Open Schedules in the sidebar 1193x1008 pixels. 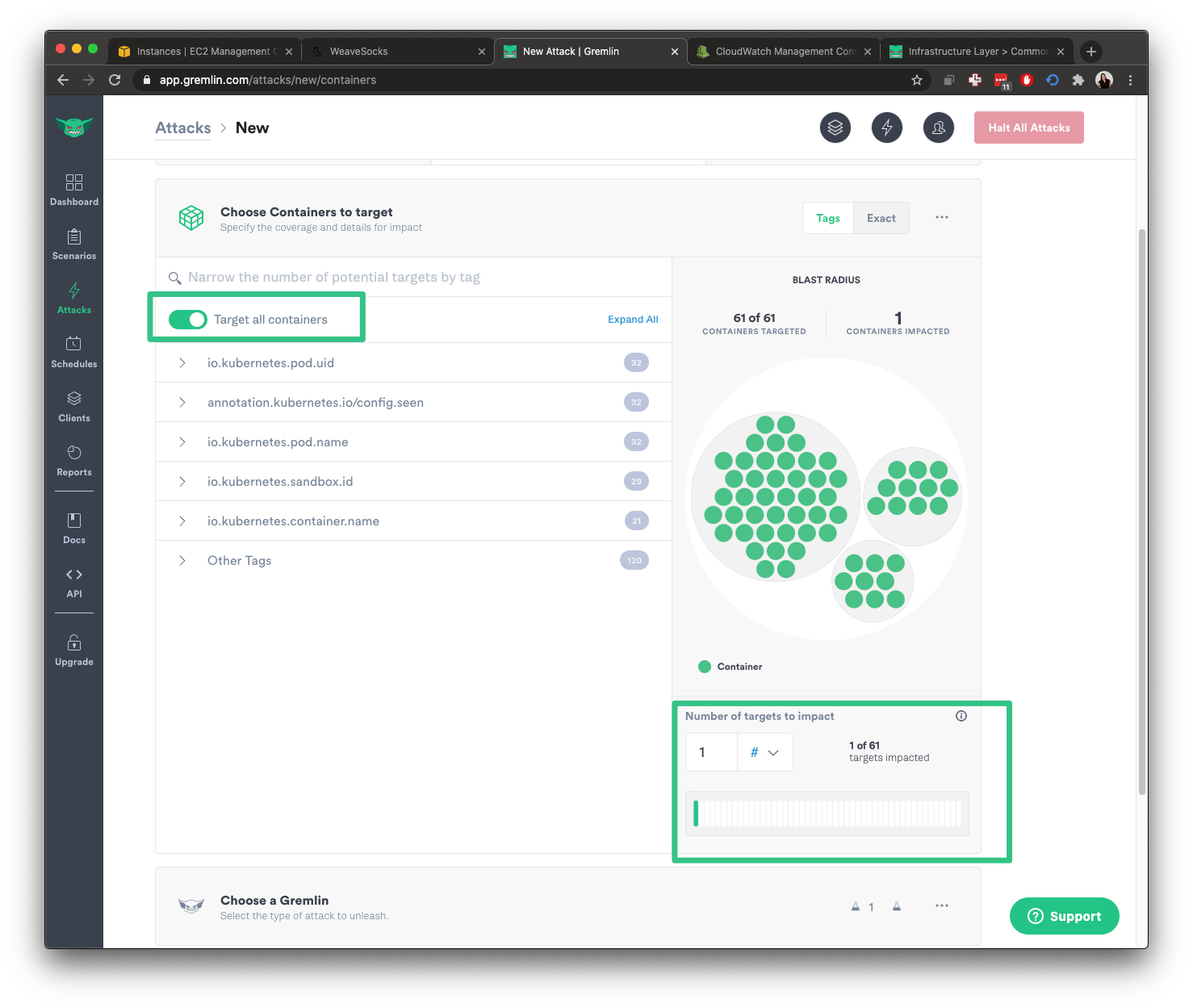(x=74, y=352)
